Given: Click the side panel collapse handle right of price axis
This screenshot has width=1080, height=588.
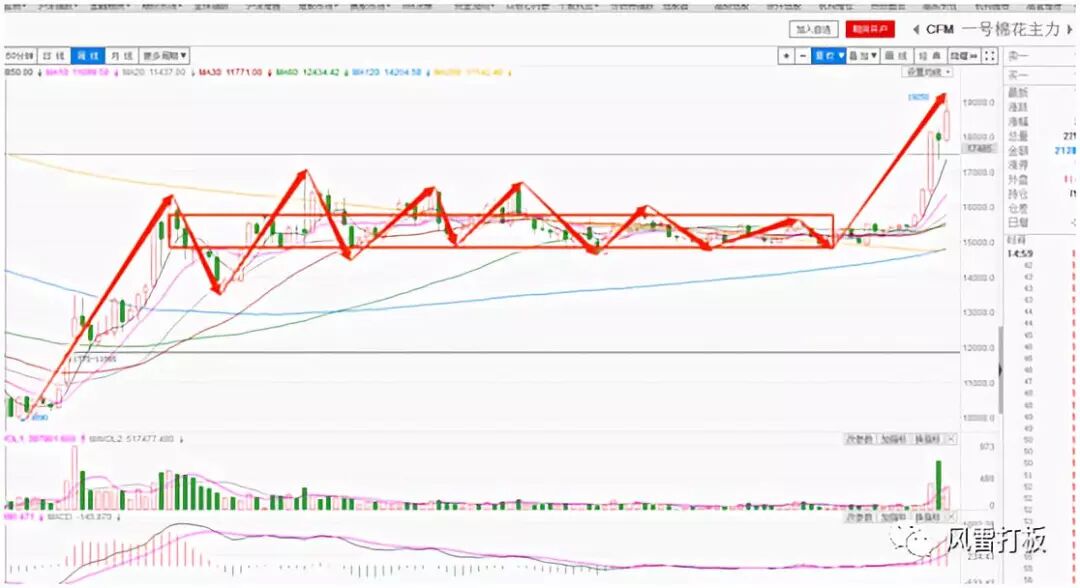Looking at the screenshot, I should [x=1001, y=370].
